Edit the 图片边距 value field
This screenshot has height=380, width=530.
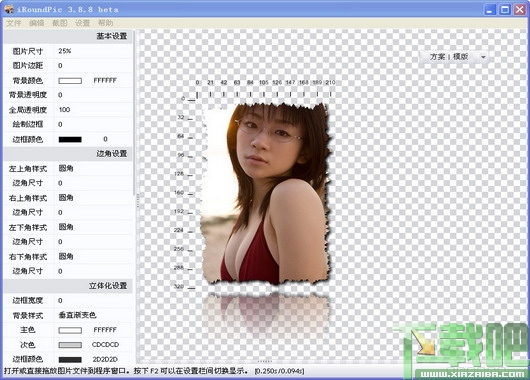pyautogui.click(x=93, y=66)
